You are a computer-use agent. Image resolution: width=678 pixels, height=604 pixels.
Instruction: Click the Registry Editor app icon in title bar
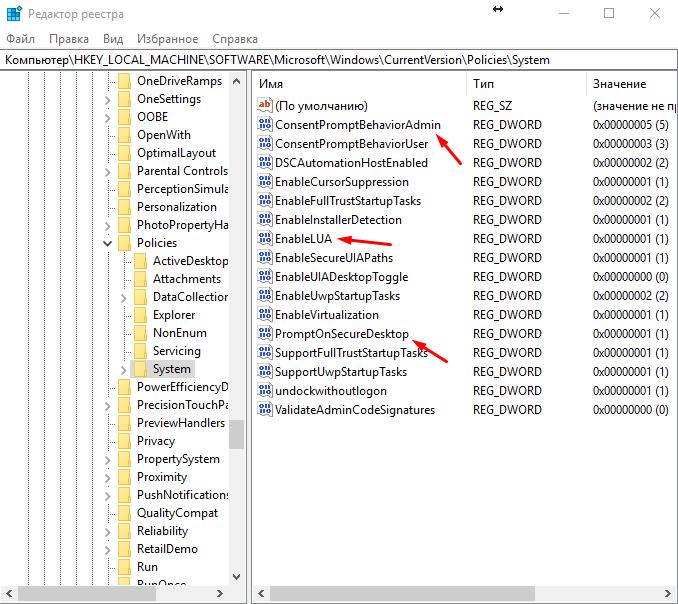[14, 14]
